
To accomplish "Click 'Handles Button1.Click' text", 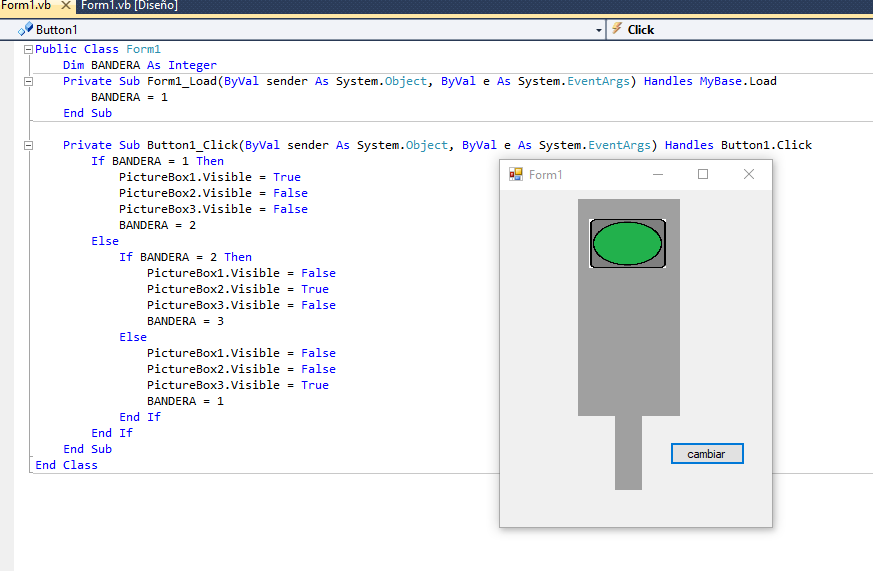I will point(738,145).
